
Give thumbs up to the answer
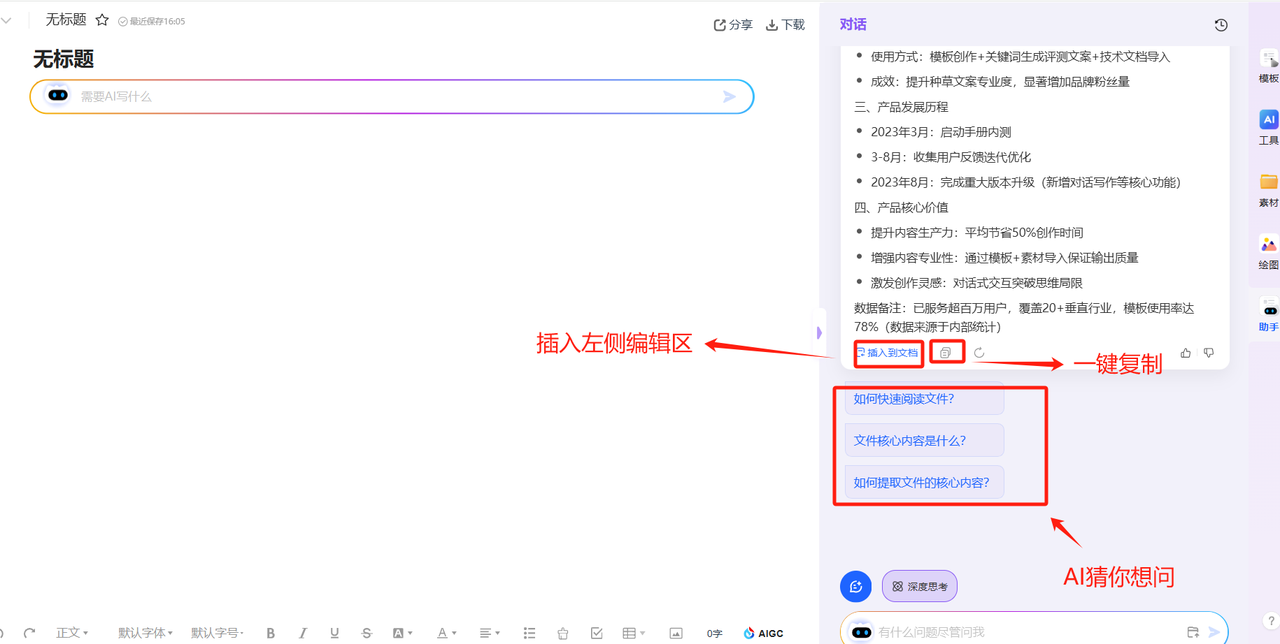(x=1186, y=353)
